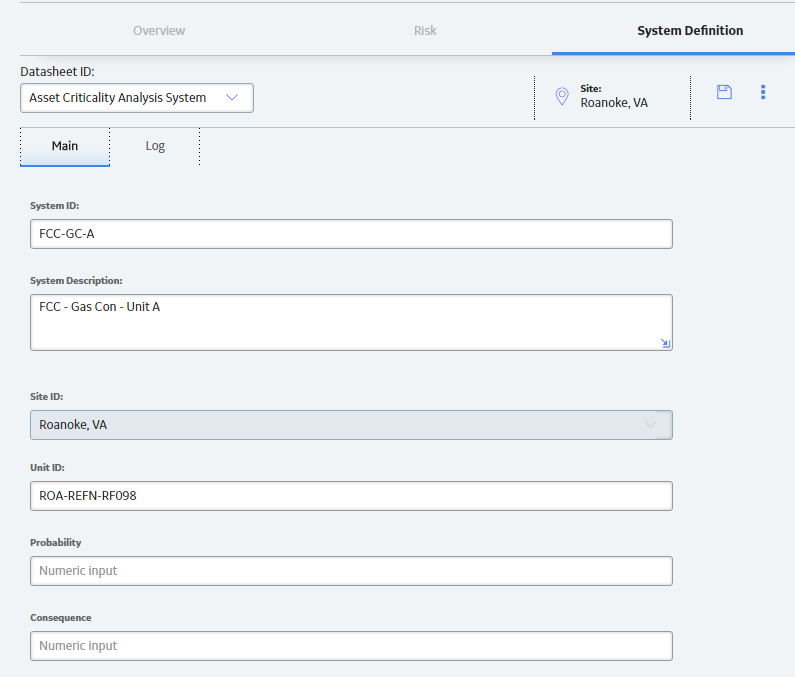
Task: Click the Consequence numeric input field
Action: click(x=351, y=646)
